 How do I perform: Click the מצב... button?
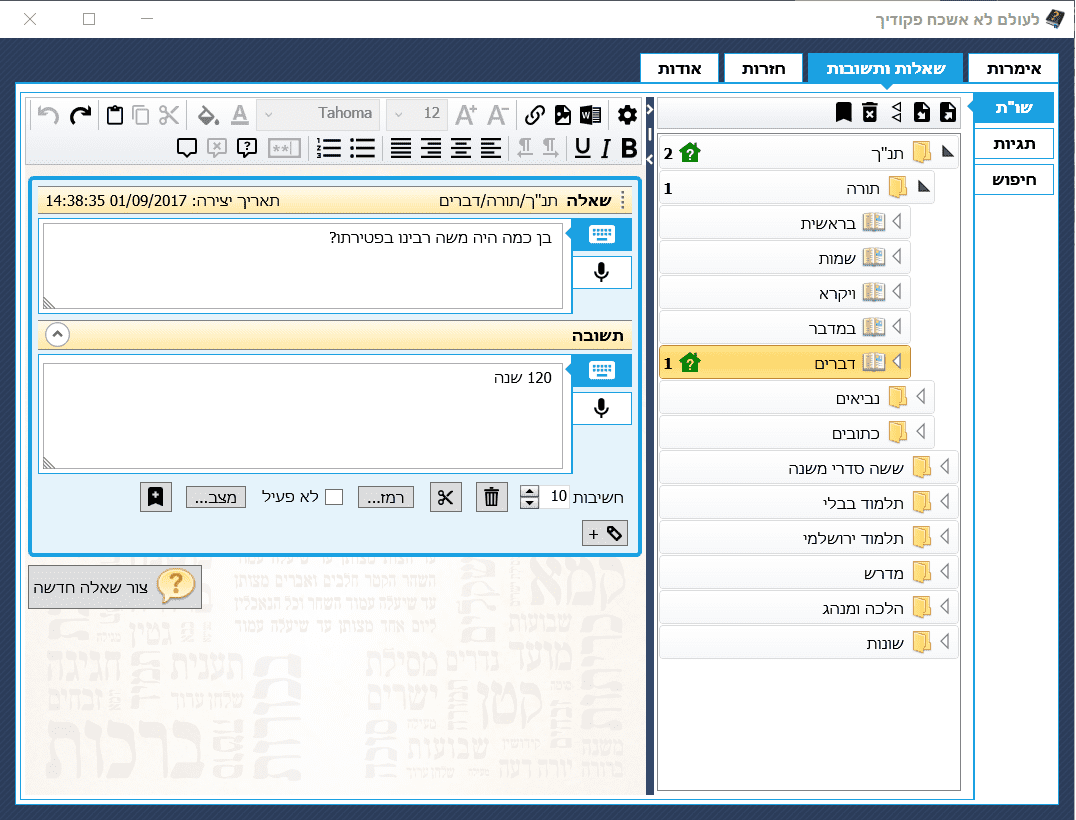tap(215, 497)
